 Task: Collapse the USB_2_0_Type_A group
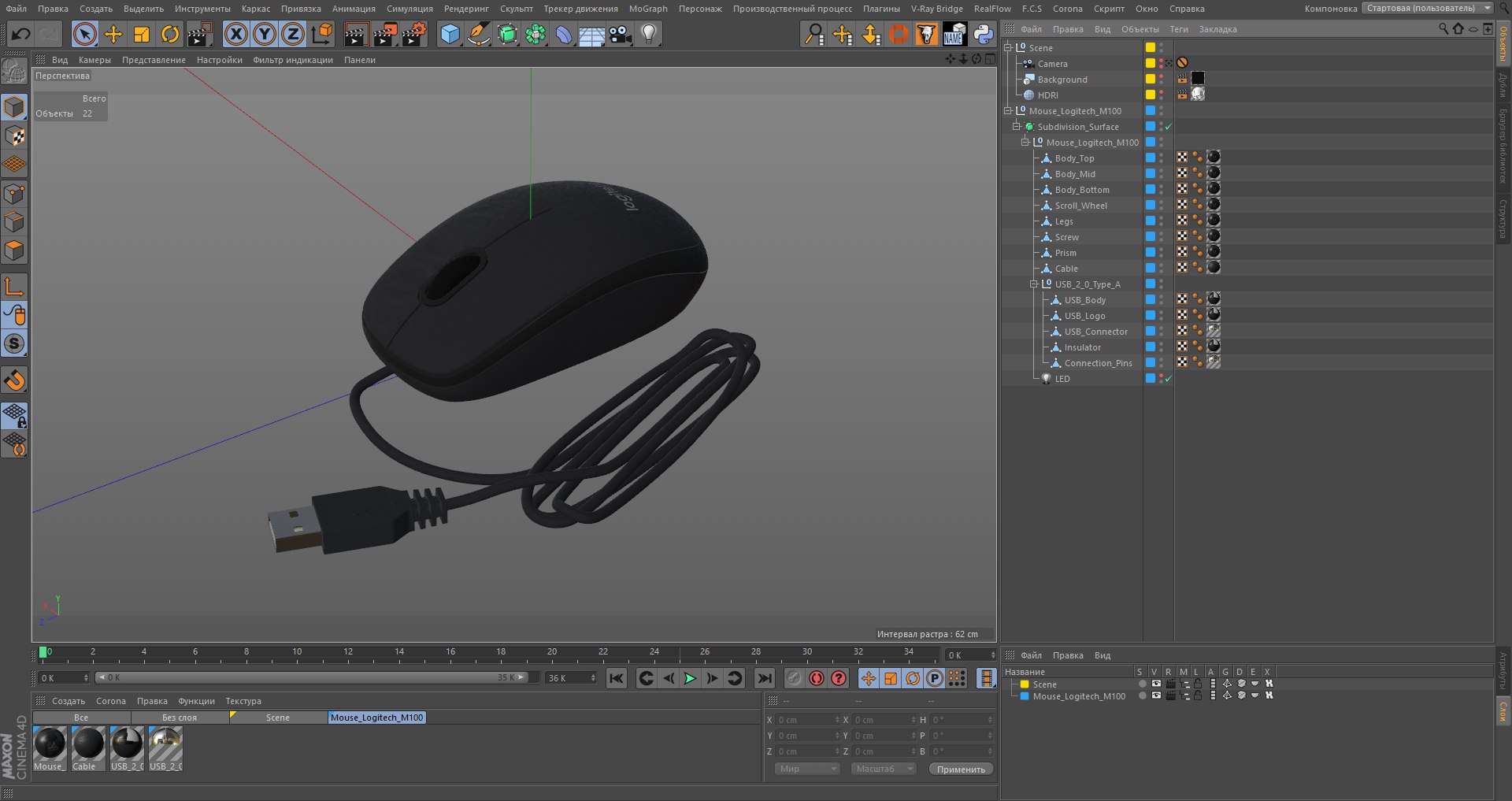pyautogui.click(x=1034, y=284)
